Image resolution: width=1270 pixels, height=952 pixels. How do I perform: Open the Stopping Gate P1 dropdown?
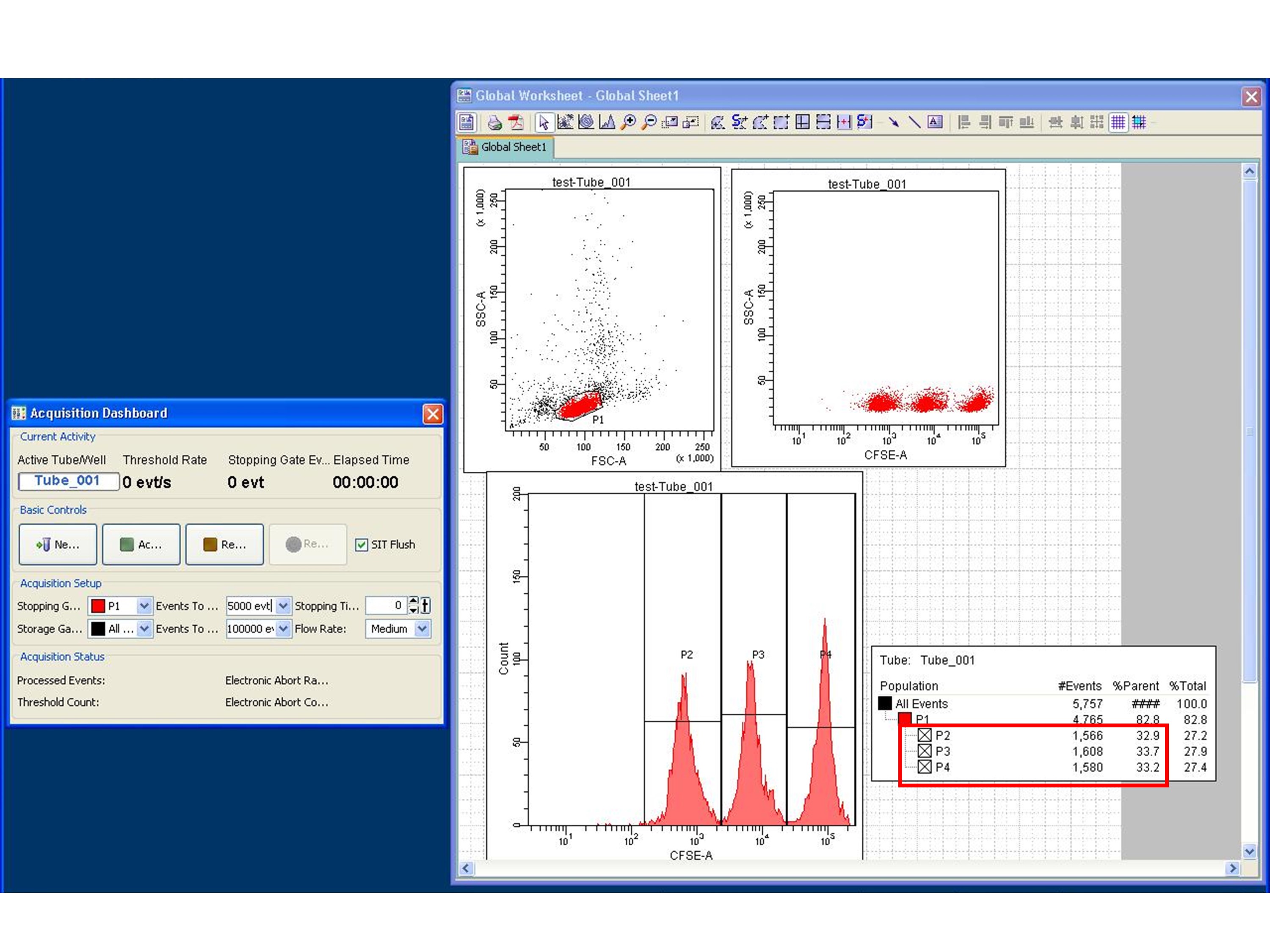(x=144, y=605)
